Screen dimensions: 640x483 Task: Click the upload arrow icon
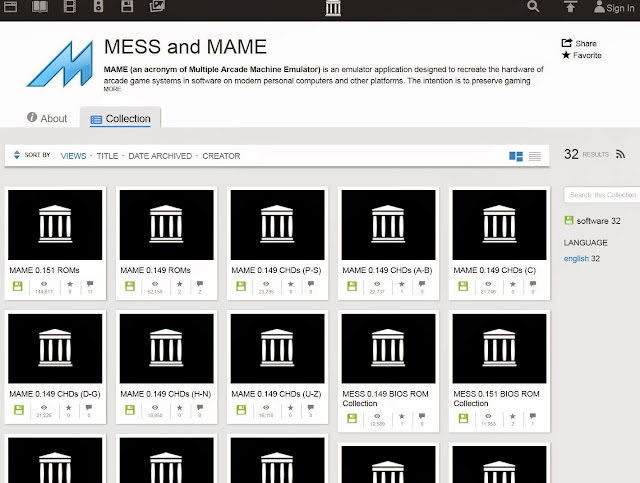tap(570, 7)
